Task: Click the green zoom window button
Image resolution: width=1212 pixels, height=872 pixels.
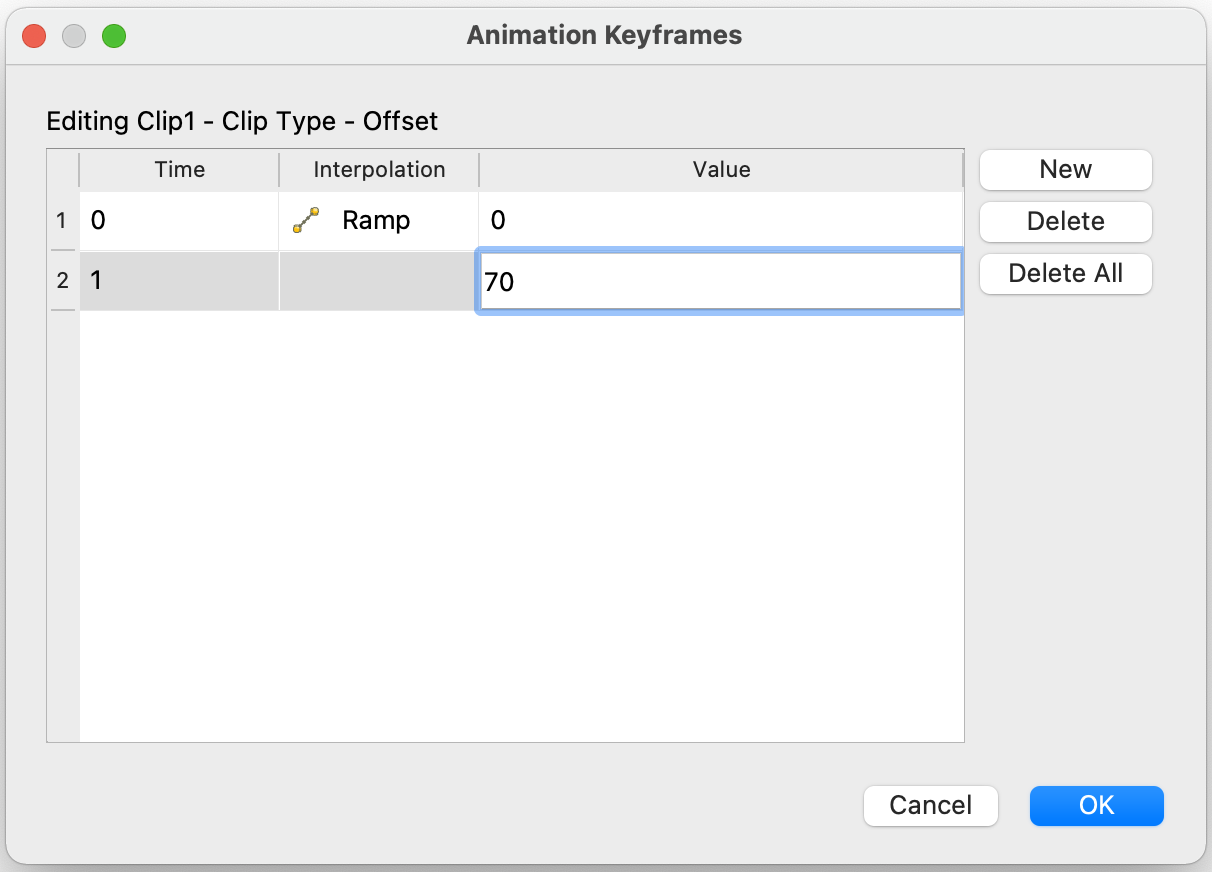Action: (x=114, y=37)
